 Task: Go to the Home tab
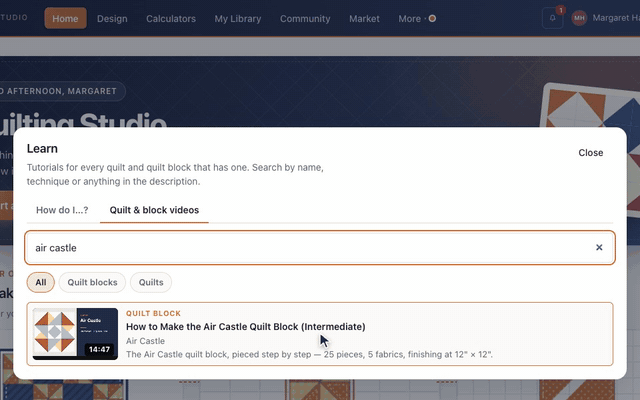[x=65, y=18]
